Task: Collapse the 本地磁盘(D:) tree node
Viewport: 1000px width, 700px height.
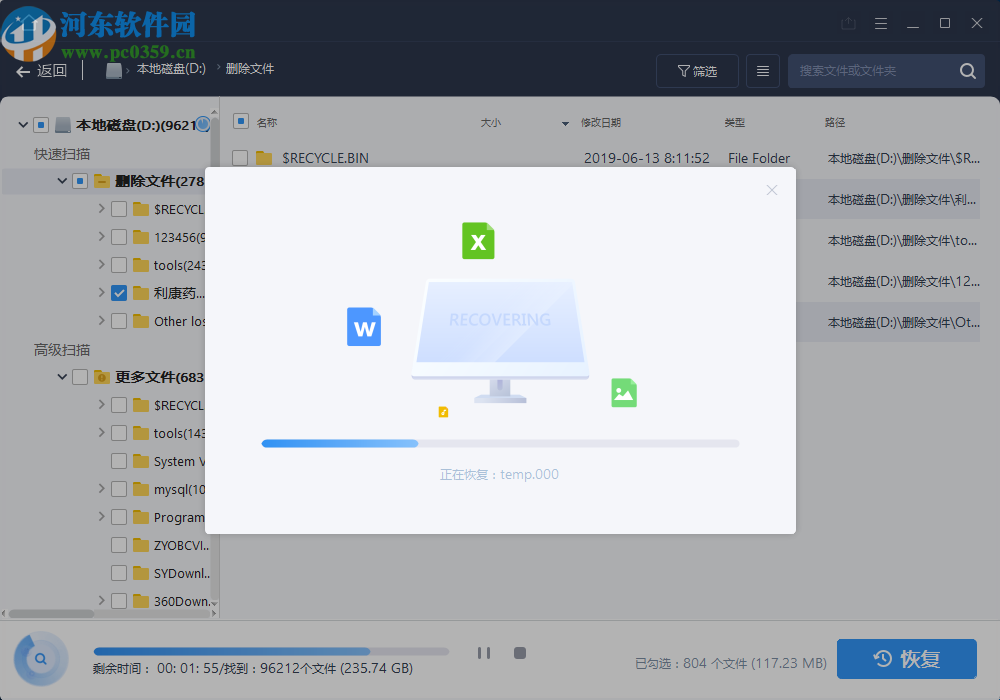Action: point(22,124)
